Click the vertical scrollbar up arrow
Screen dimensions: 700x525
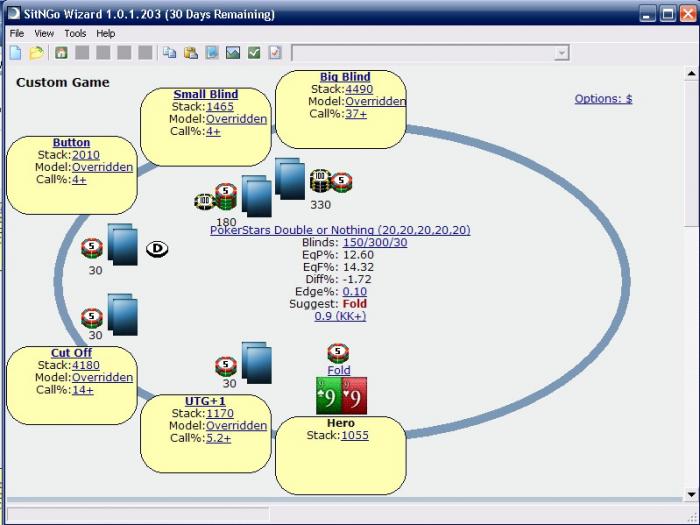691,74
